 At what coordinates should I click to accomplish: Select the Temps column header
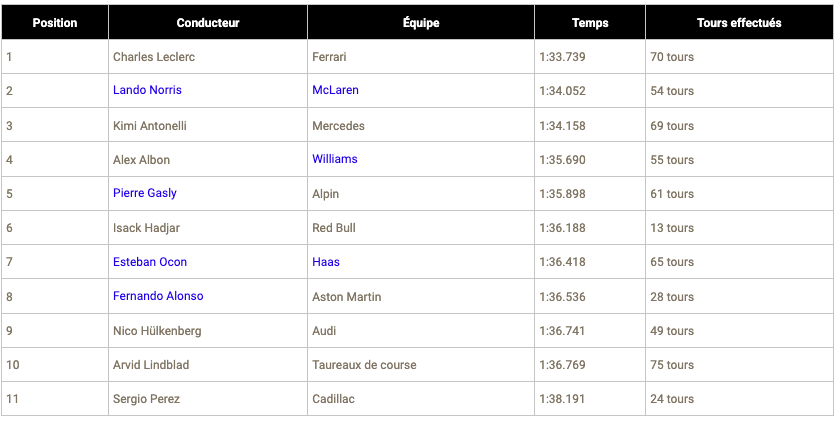tap(589, 23)
